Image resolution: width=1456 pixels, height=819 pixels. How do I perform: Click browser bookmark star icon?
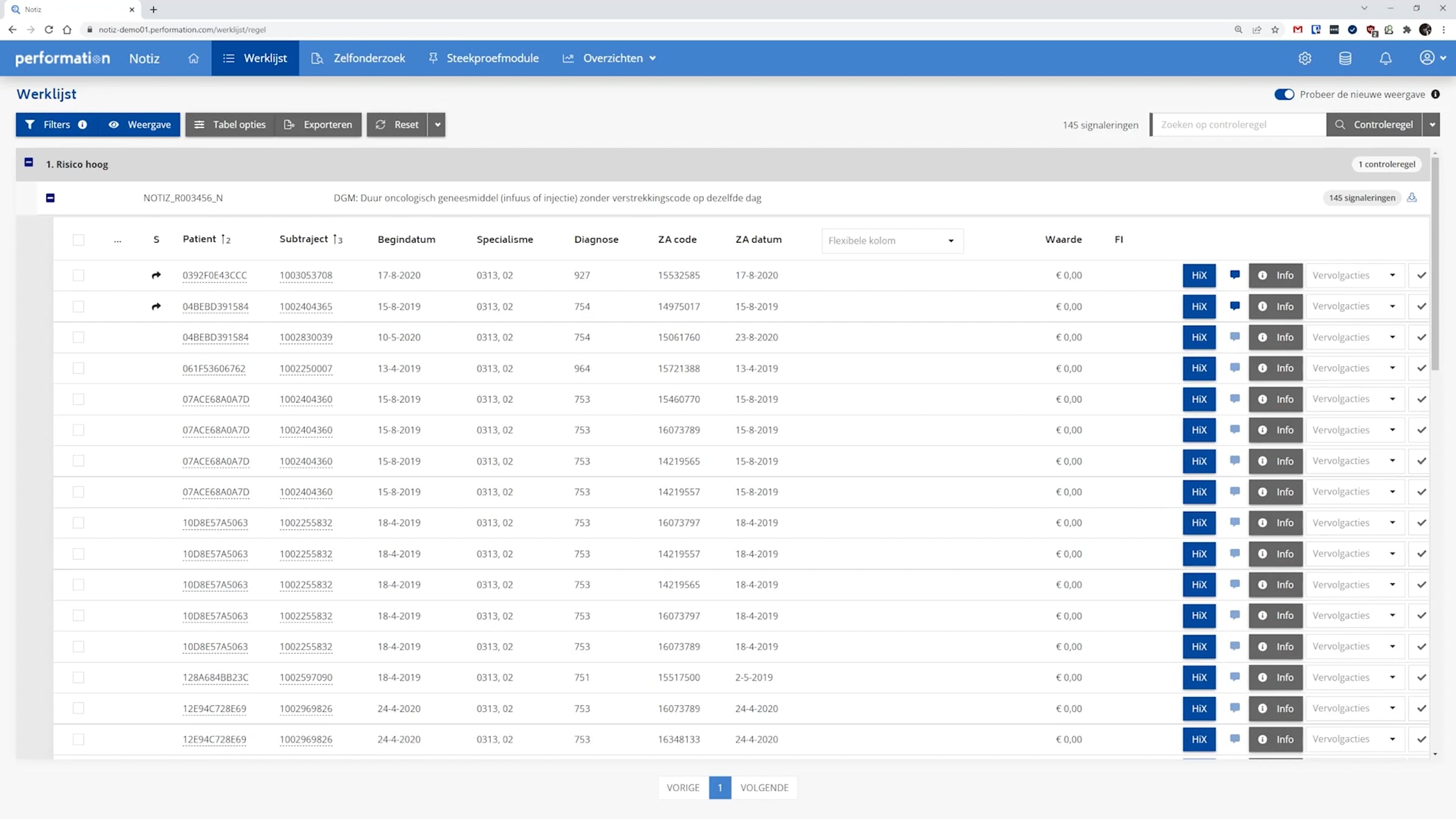1275,29
